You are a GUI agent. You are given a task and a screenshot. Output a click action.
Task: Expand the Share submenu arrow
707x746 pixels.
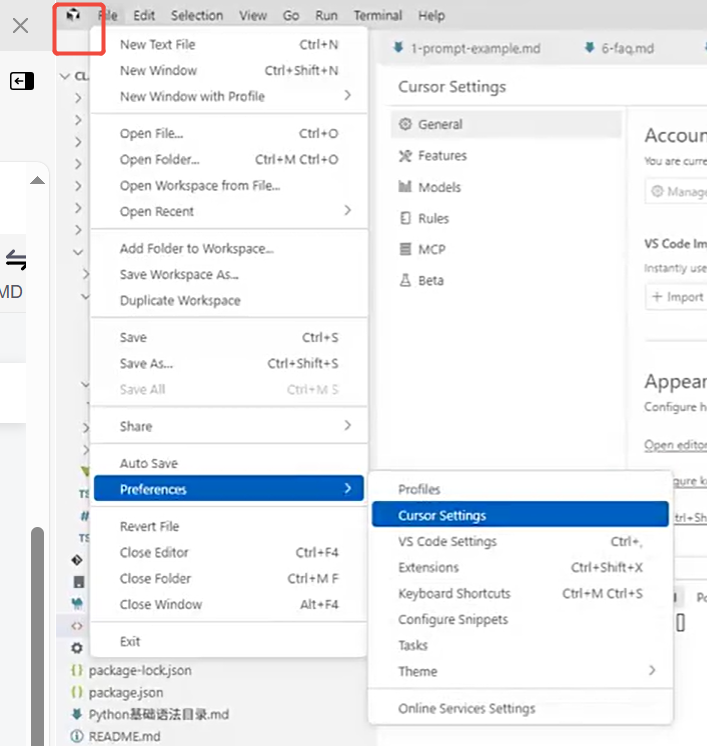(348, 425)
